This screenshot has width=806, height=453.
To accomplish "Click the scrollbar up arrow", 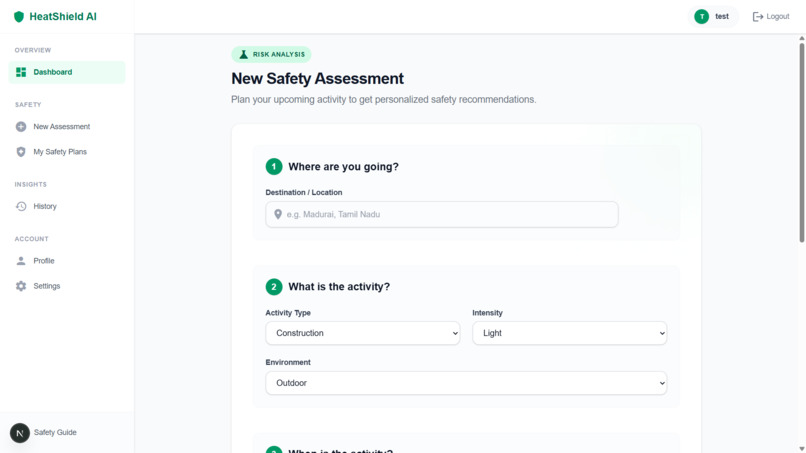I will 801,38.
